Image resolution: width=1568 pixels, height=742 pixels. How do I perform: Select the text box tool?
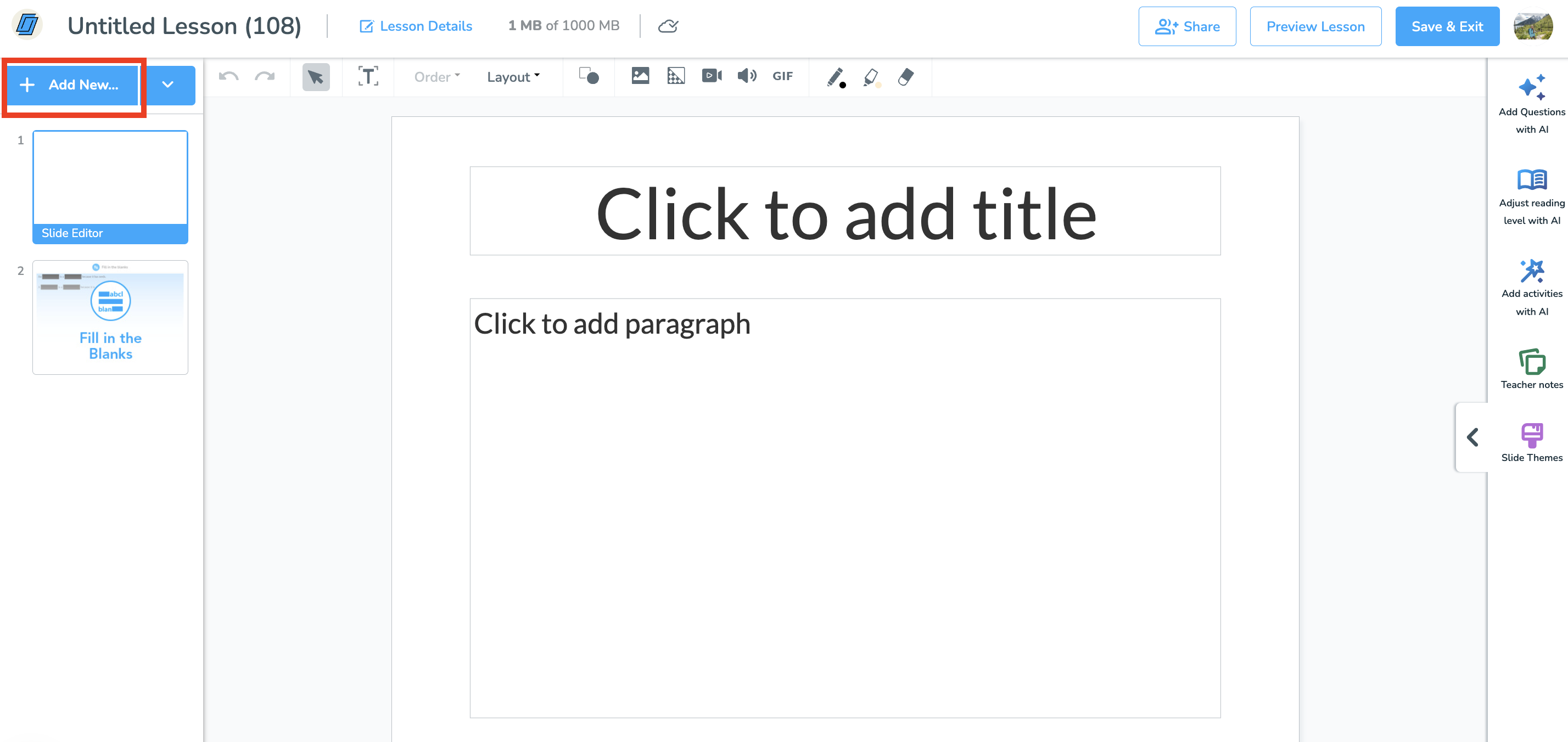[368, 77]
